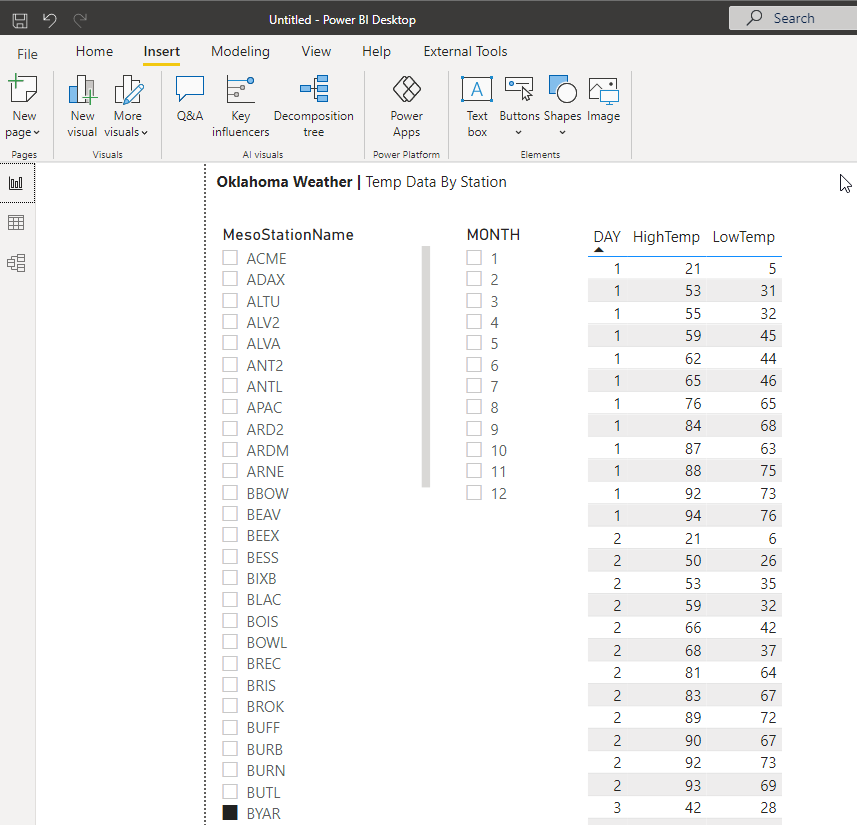The width and height of the screenshot is (857, 825).
Task: Insert a Text box element
Action: point(477,107)
